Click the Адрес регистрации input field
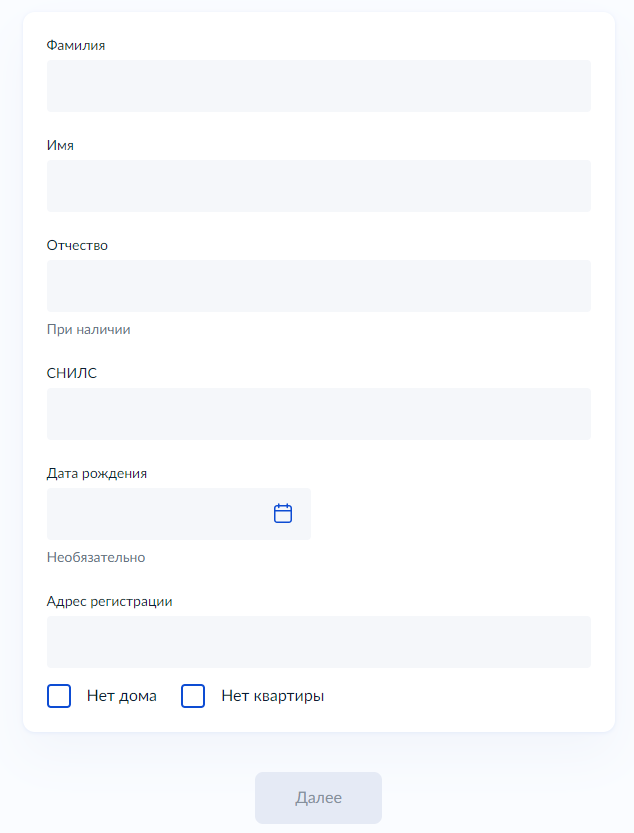 tap(318, 642)
